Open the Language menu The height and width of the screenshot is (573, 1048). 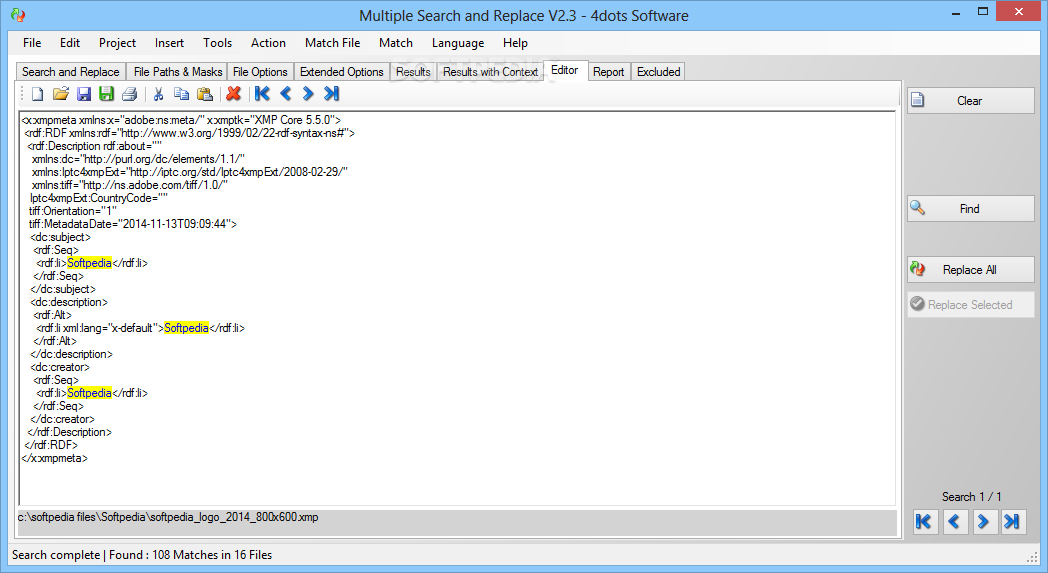[x=458, y=43]
